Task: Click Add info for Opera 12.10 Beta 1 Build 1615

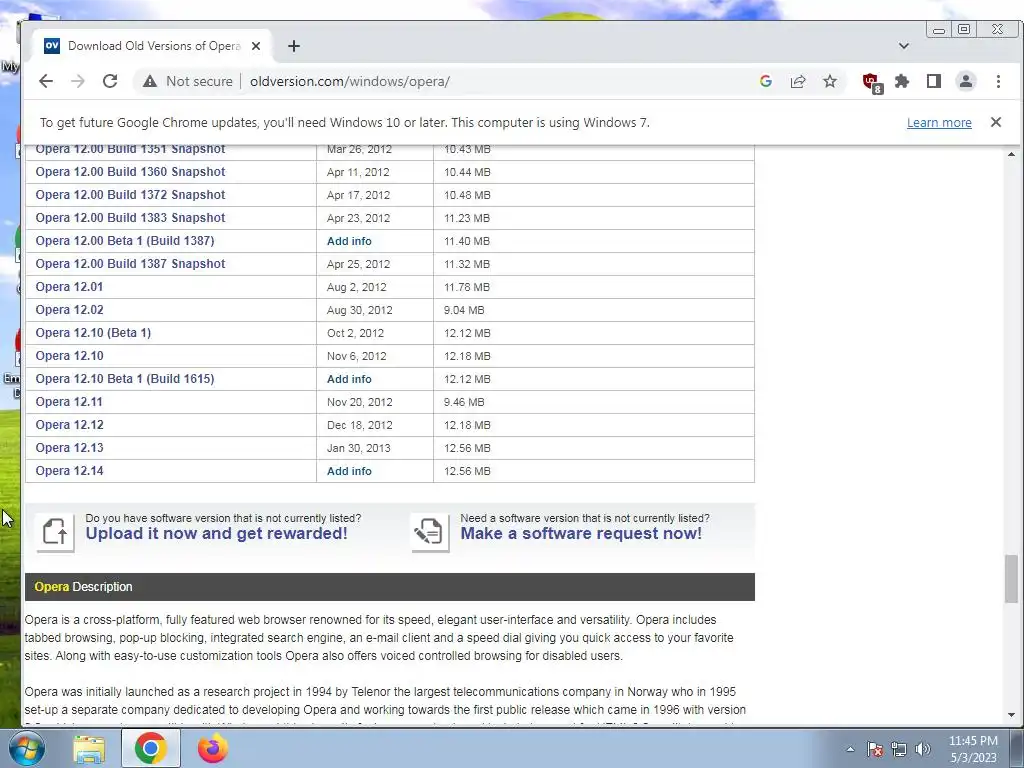Action: [349, 379]
